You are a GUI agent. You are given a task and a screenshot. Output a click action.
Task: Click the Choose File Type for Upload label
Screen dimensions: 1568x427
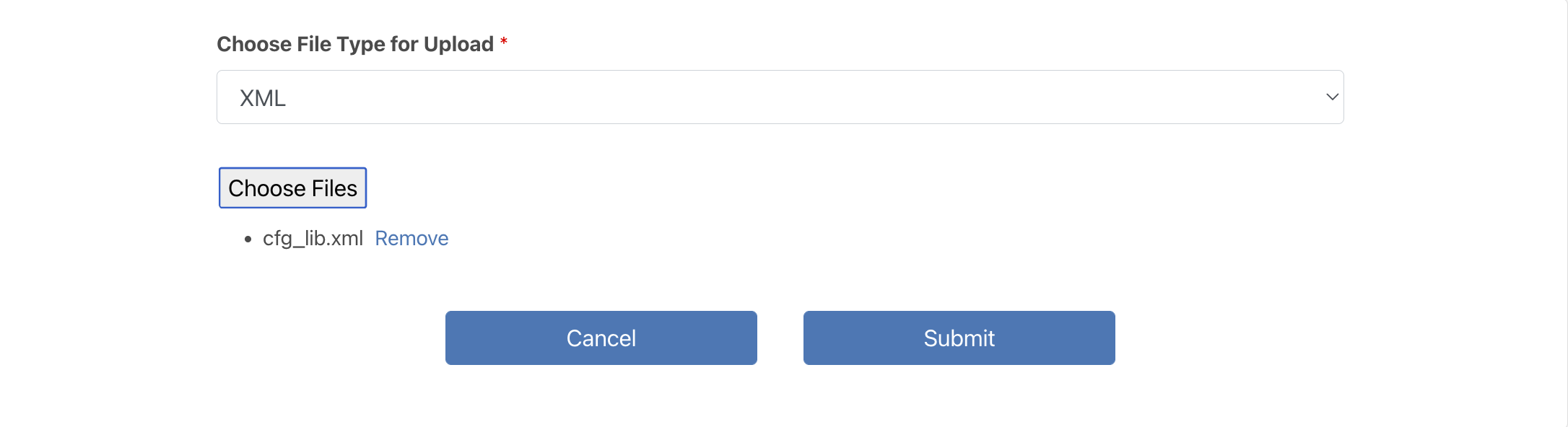(355, 45)
